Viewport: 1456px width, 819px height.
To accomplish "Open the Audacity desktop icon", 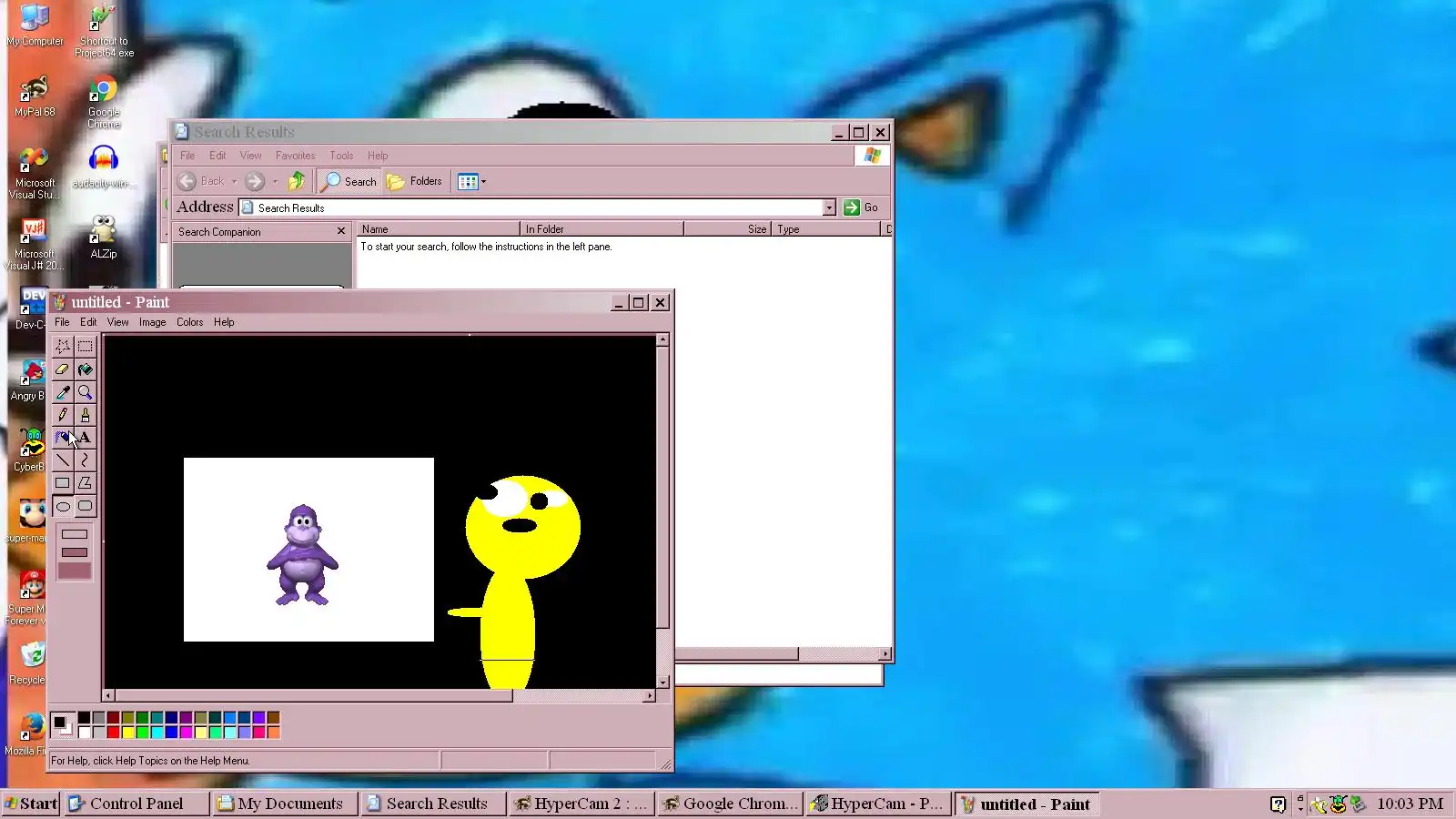I will pyautogui.click(x=104, y=167).
